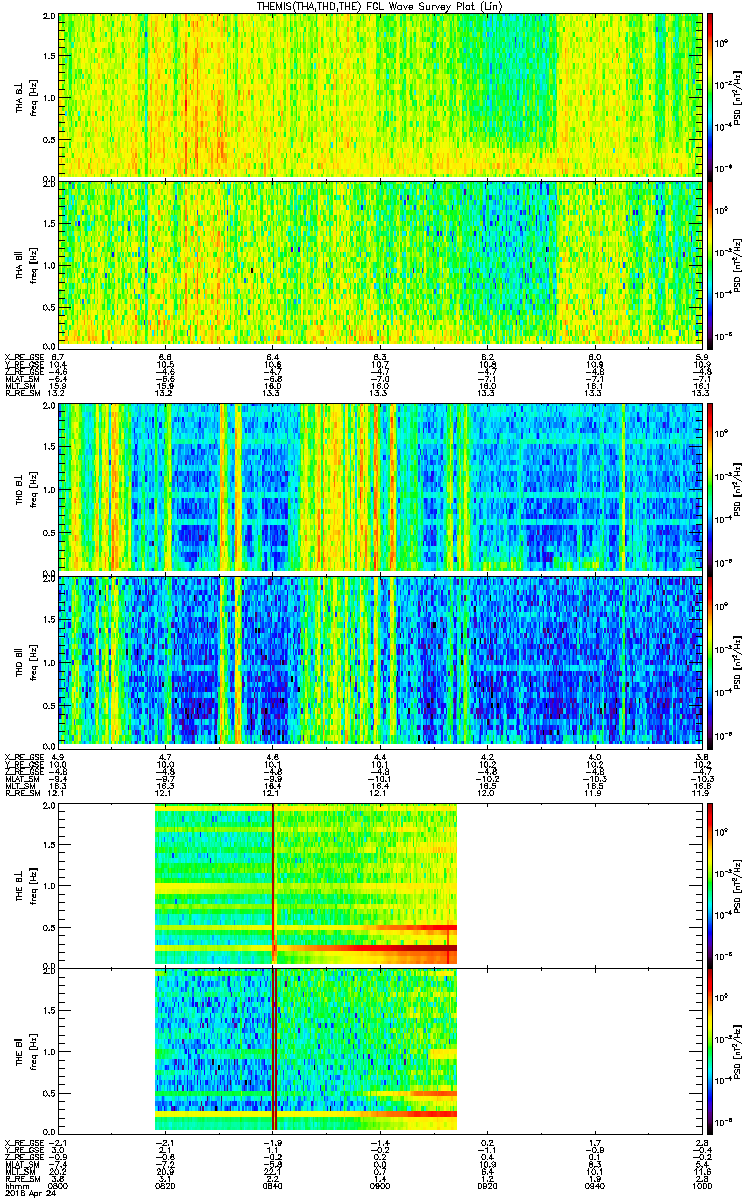Click the THE B-perpendicular spectrogram panel
This screenshot has height=1200, width=750.
pos(380,884)
